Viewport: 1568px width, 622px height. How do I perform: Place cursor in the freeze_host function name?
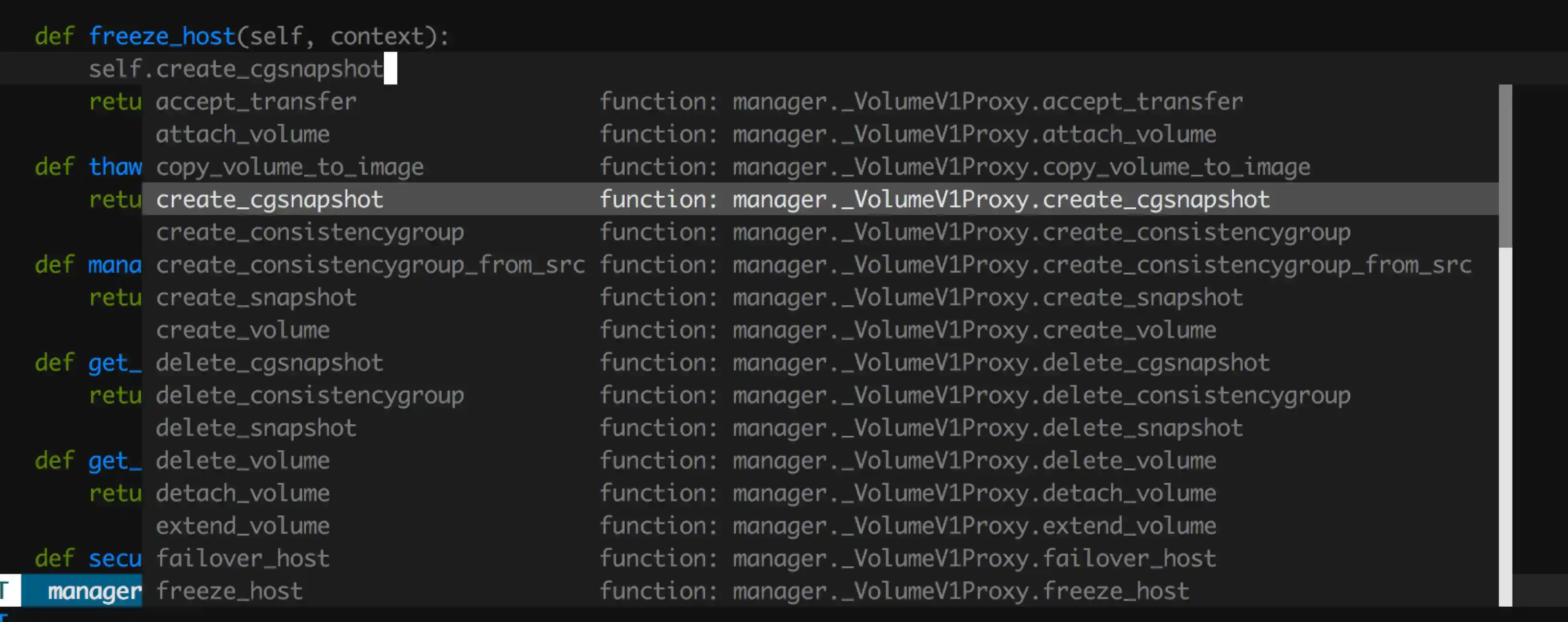[x=162, y=36]
